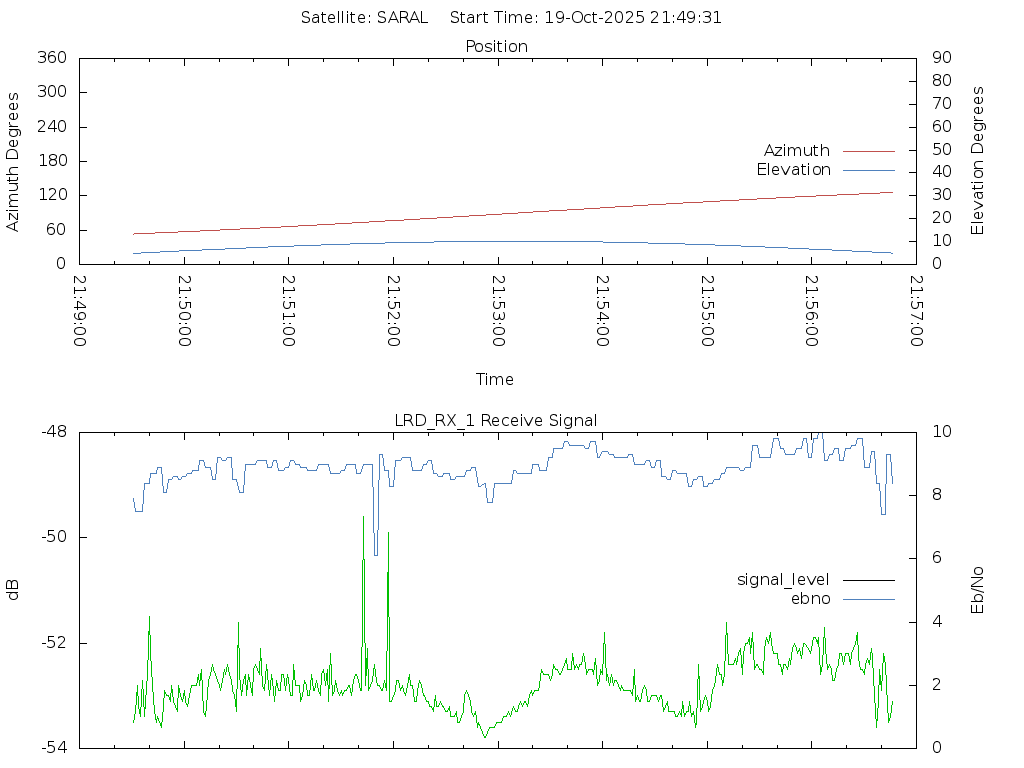Click the ebno legend line sample
The height and width of the screenshot is (768, 1024).
868,599
